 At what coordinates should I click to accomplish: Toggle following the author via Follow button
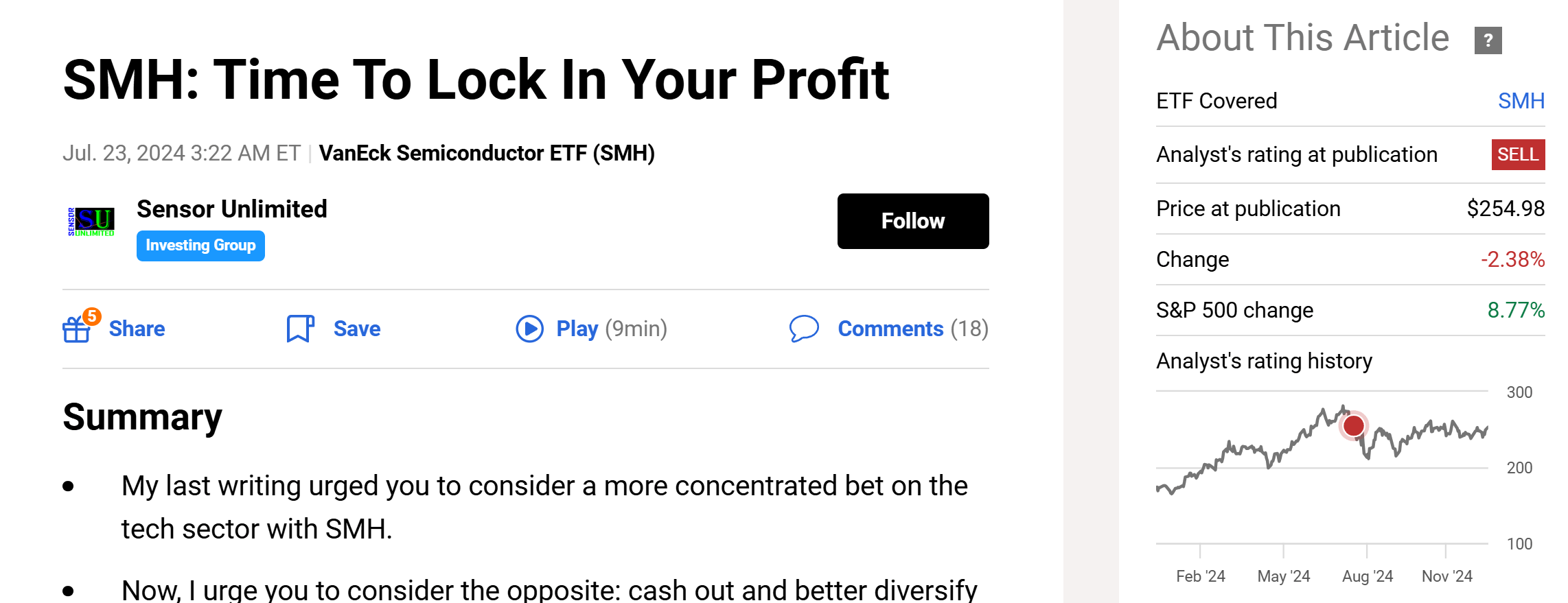pos(913,221)
